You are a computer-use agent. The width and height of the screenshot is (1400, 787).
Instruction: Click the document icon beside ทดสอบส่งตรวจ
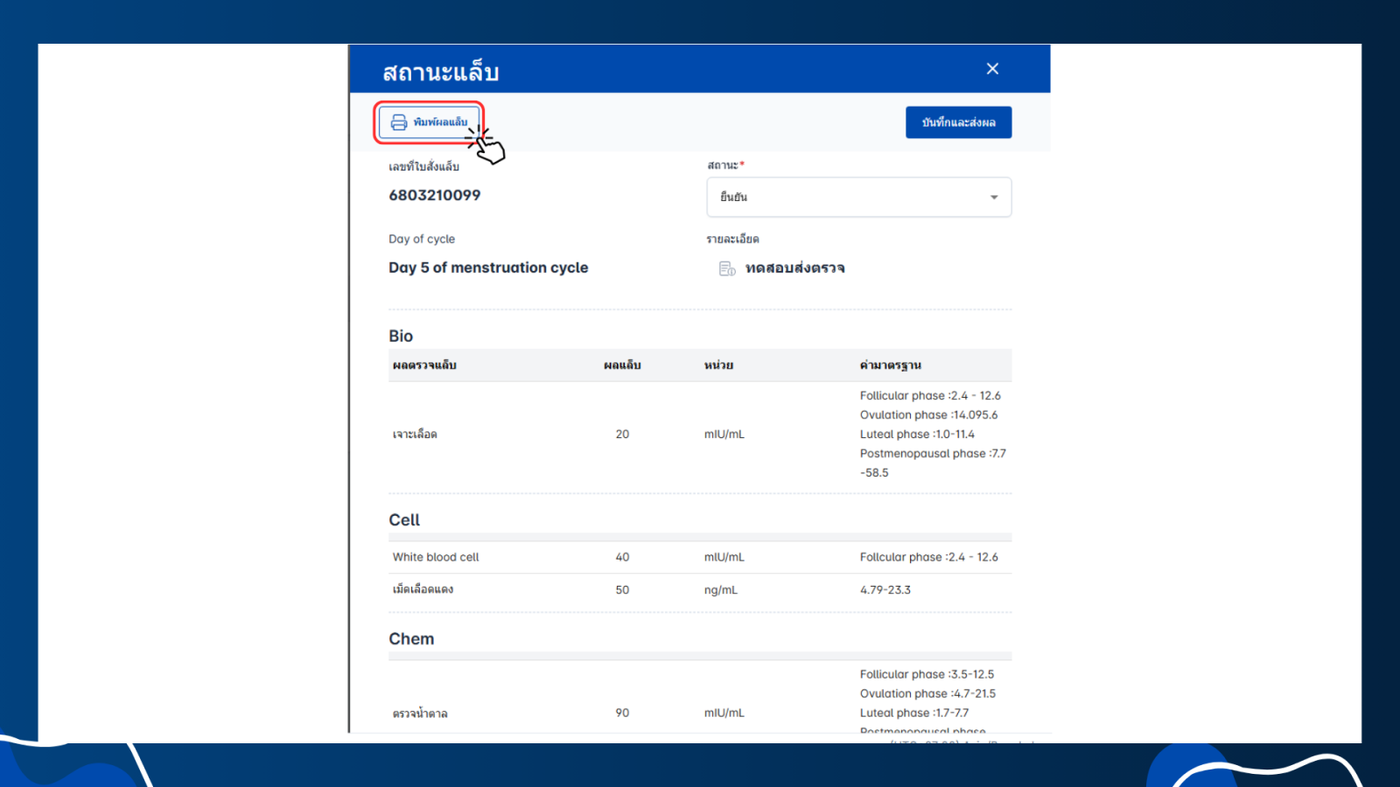tap(727, 268)
